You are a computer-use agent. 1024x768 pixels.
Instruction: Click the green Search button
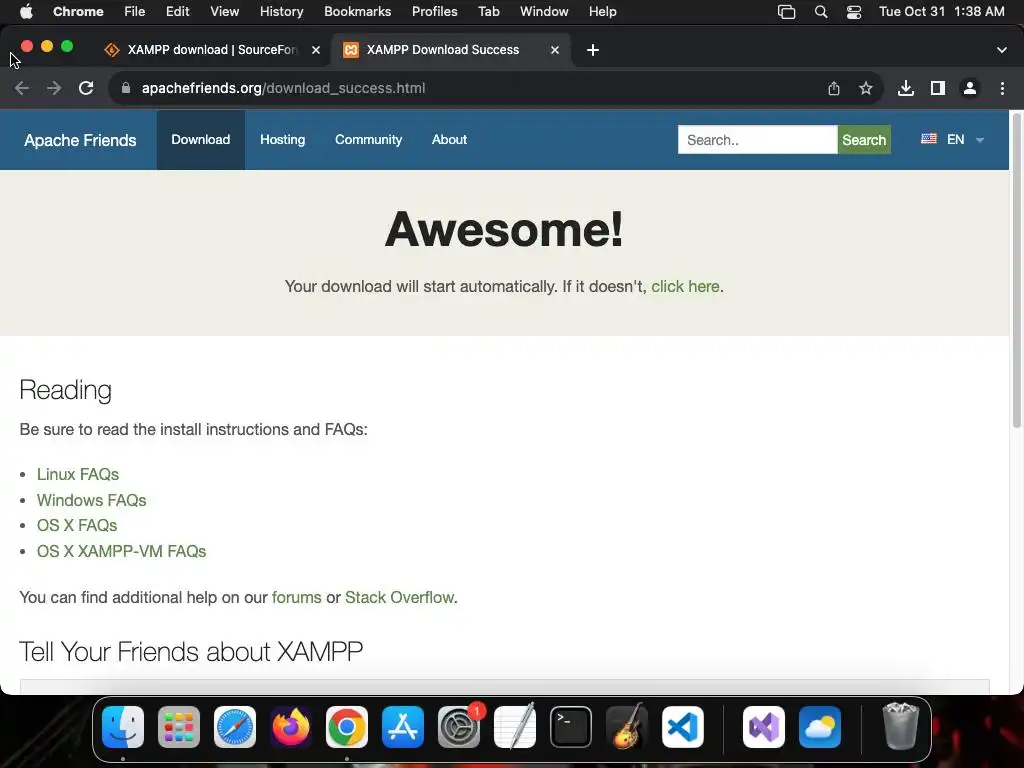864,140
